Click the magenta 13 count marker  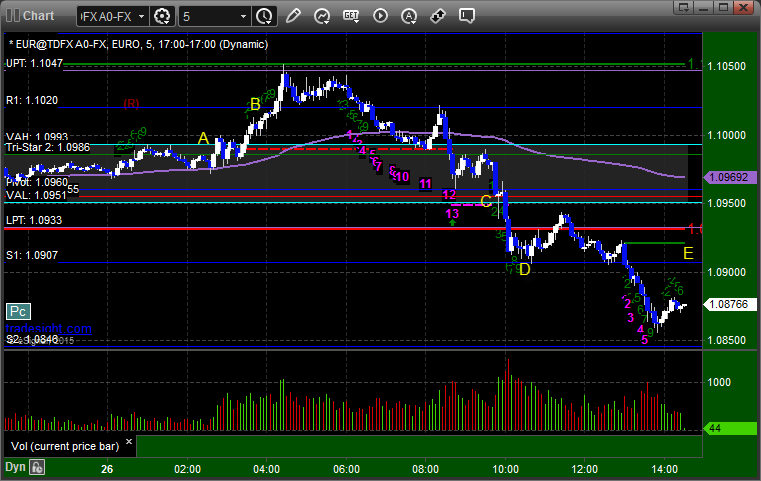click(452, 214)
